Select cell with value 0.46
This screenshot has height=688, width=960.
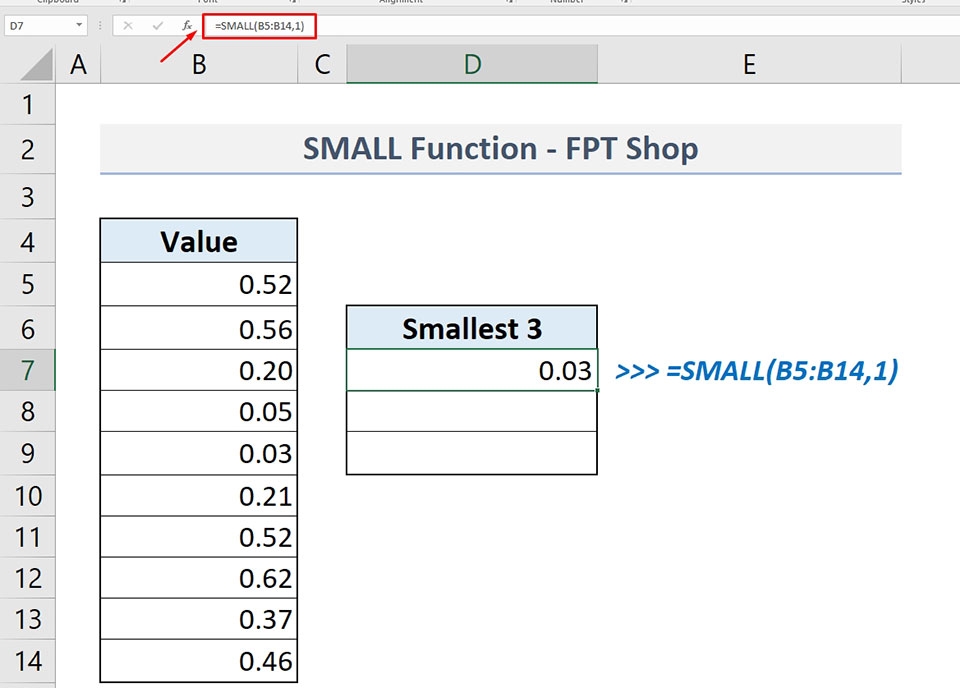[199, 661]
